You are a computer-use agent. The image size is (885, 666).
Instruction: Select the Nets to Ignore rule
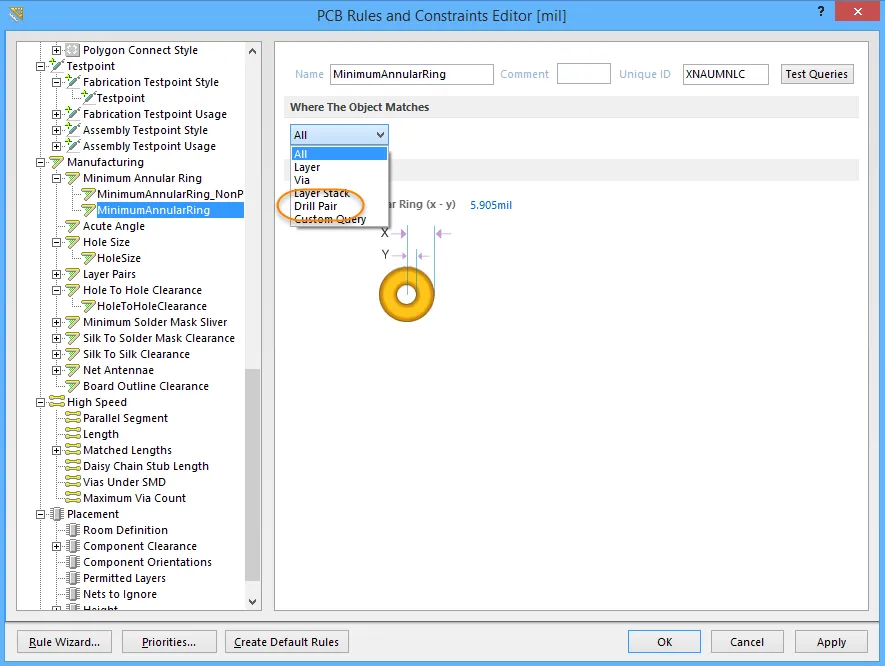pos(120,594)
